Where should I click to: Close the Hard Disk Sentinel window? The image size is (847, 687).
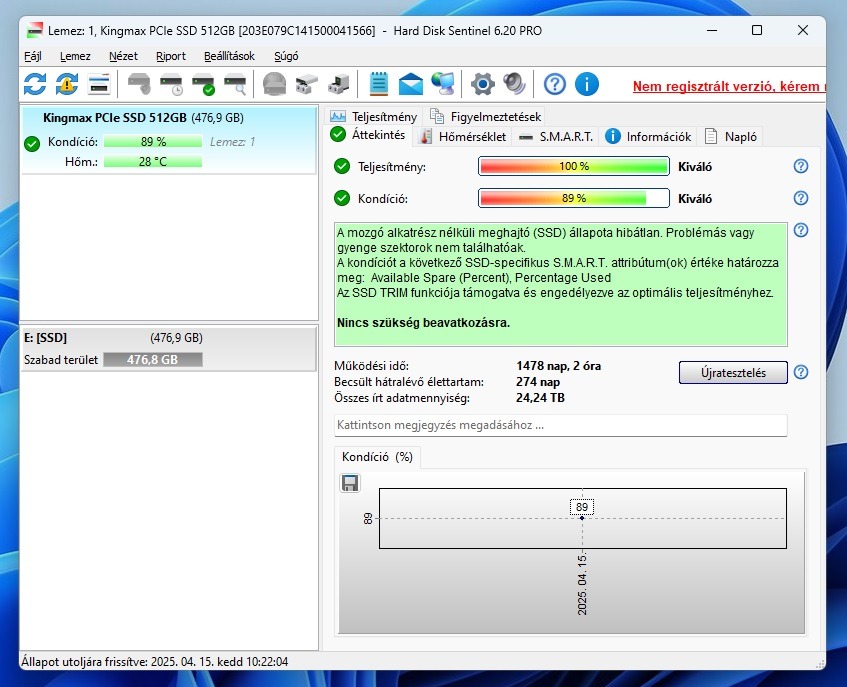point(803,30)
